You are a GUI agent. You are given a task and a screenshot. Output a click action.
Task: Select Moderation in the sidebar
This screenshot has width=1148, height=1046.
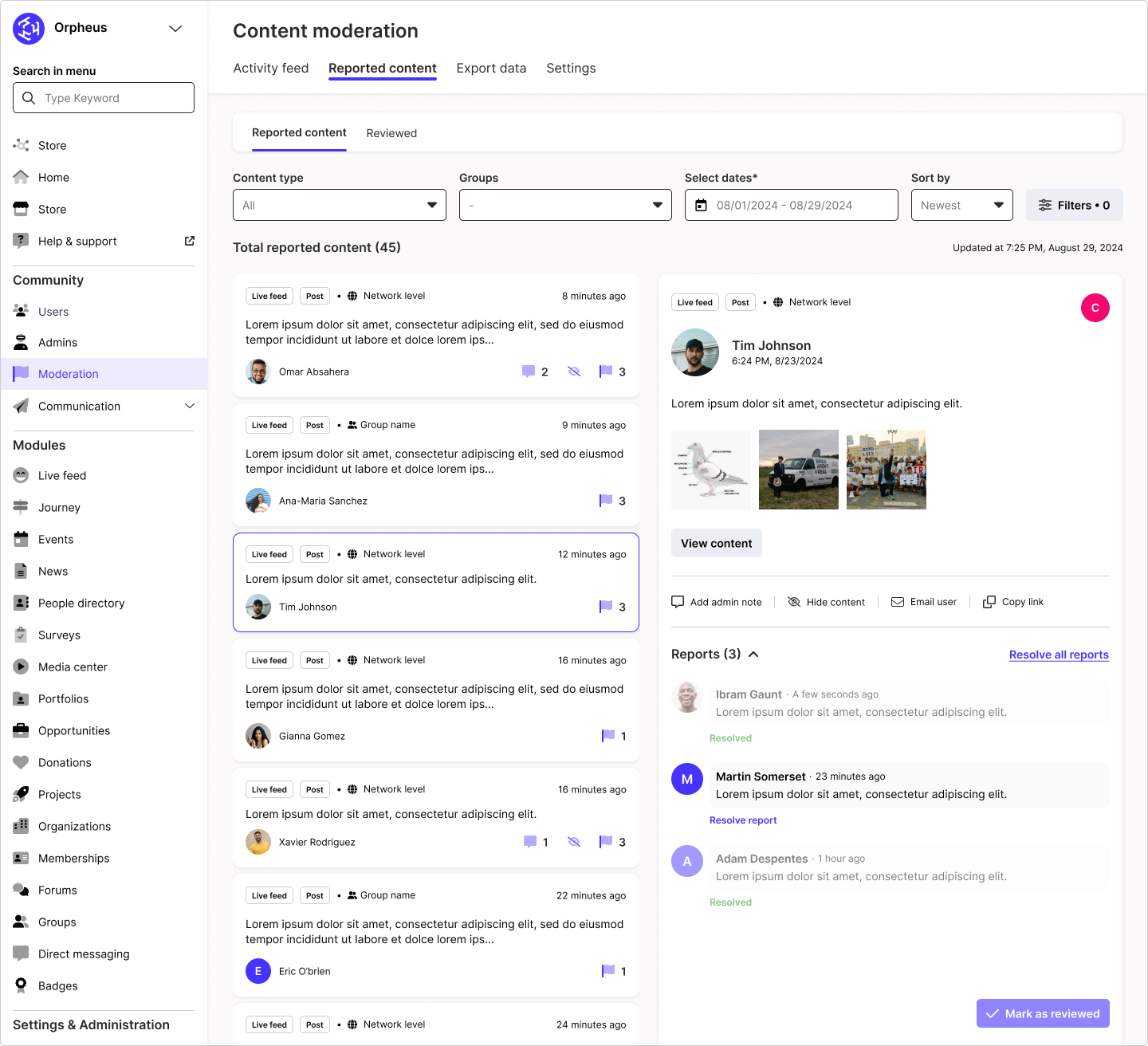(x=104, y=374)
